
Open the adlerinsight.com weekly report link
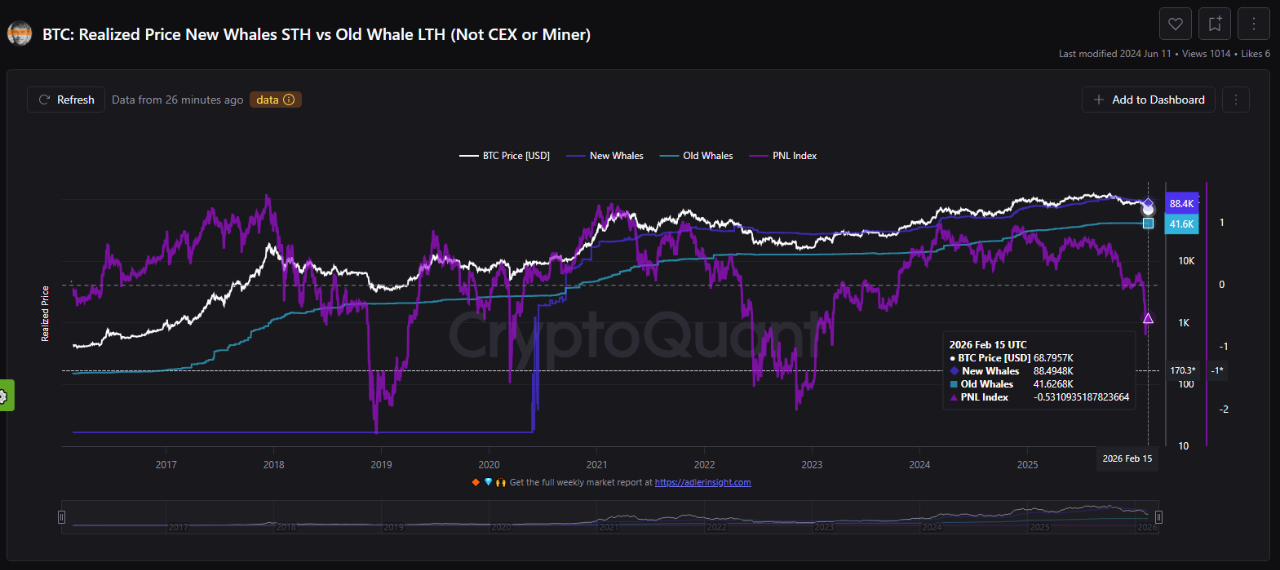702,482
